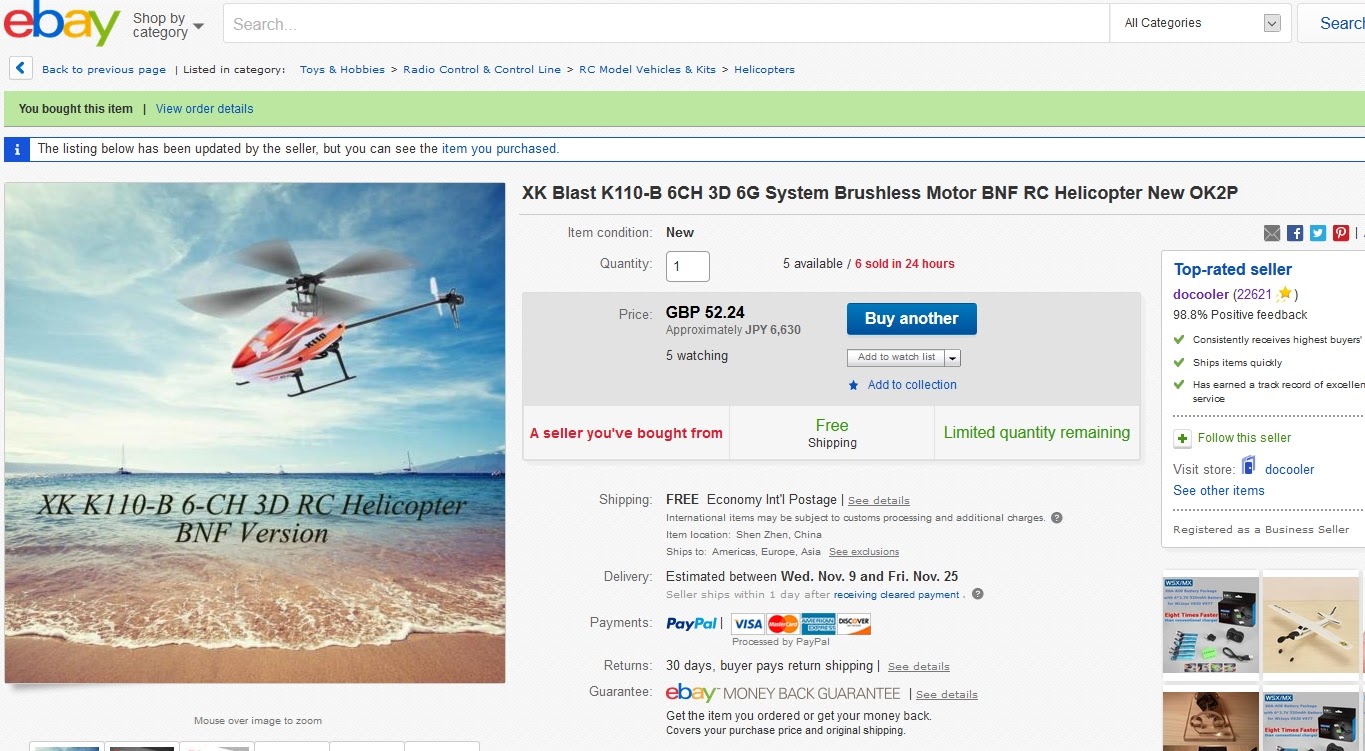Click '6 sold in 24 hours' text
This screenshot has width=1365, height=751.
pos(905,264)
